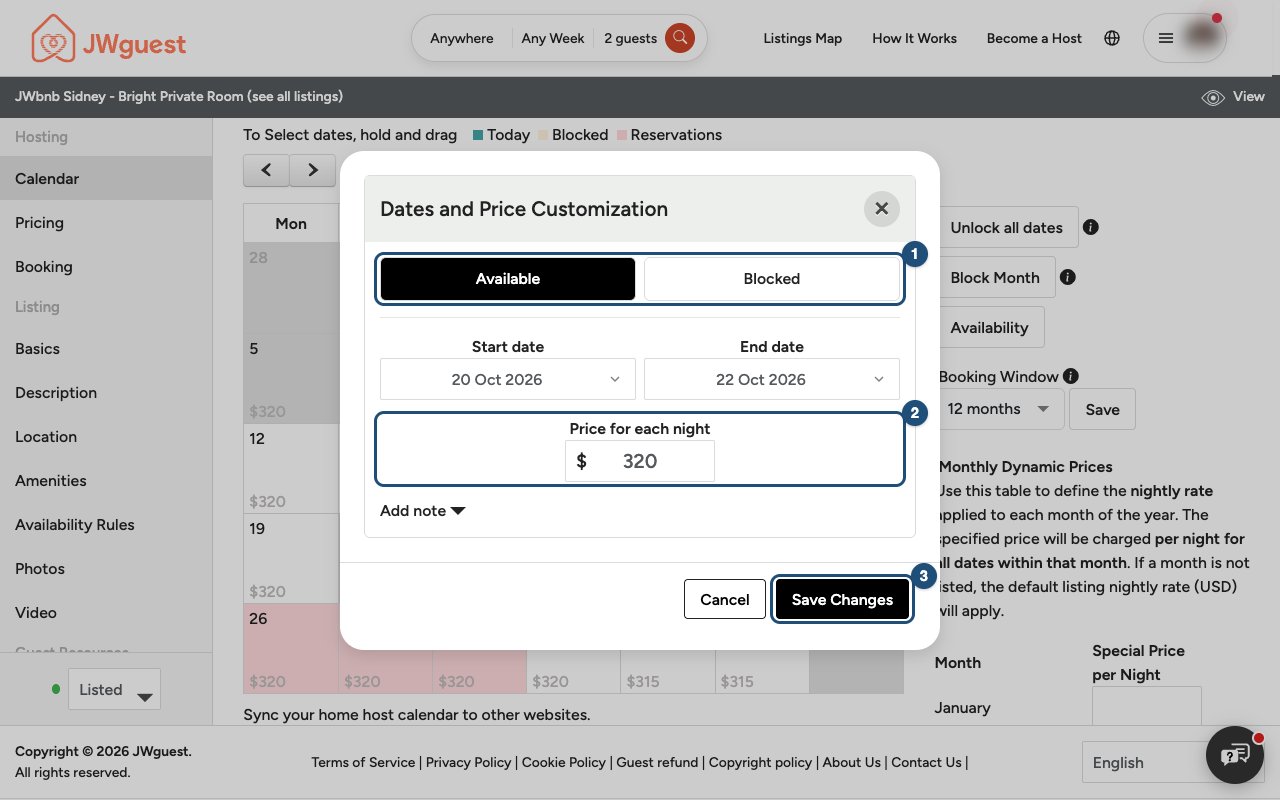Open the Start date dropdown
Image resolution: width=1280 pixels, height=800 pixels.
[508, 379]
